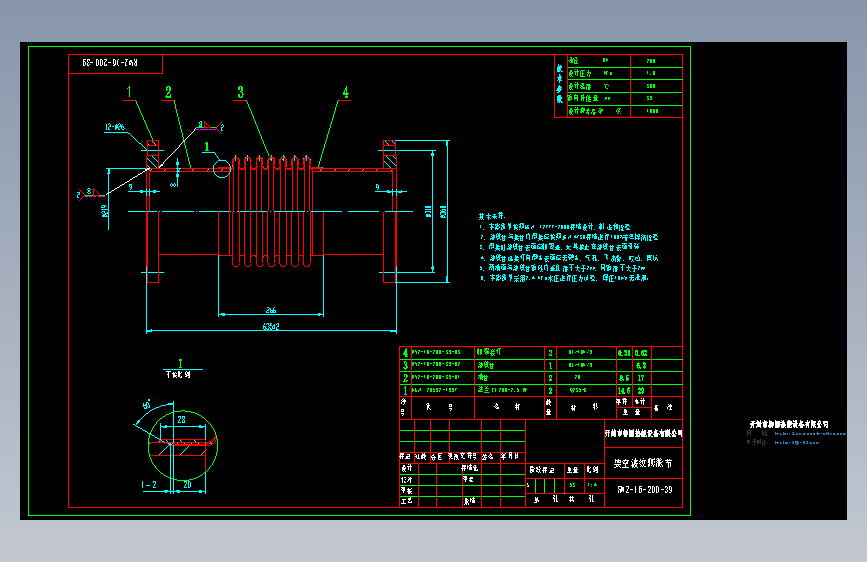Image resolution: width=867 pixels, height=562 pixels.
Task: Select the 28 dimension in the detail view
Action: [x=181, y=420]
